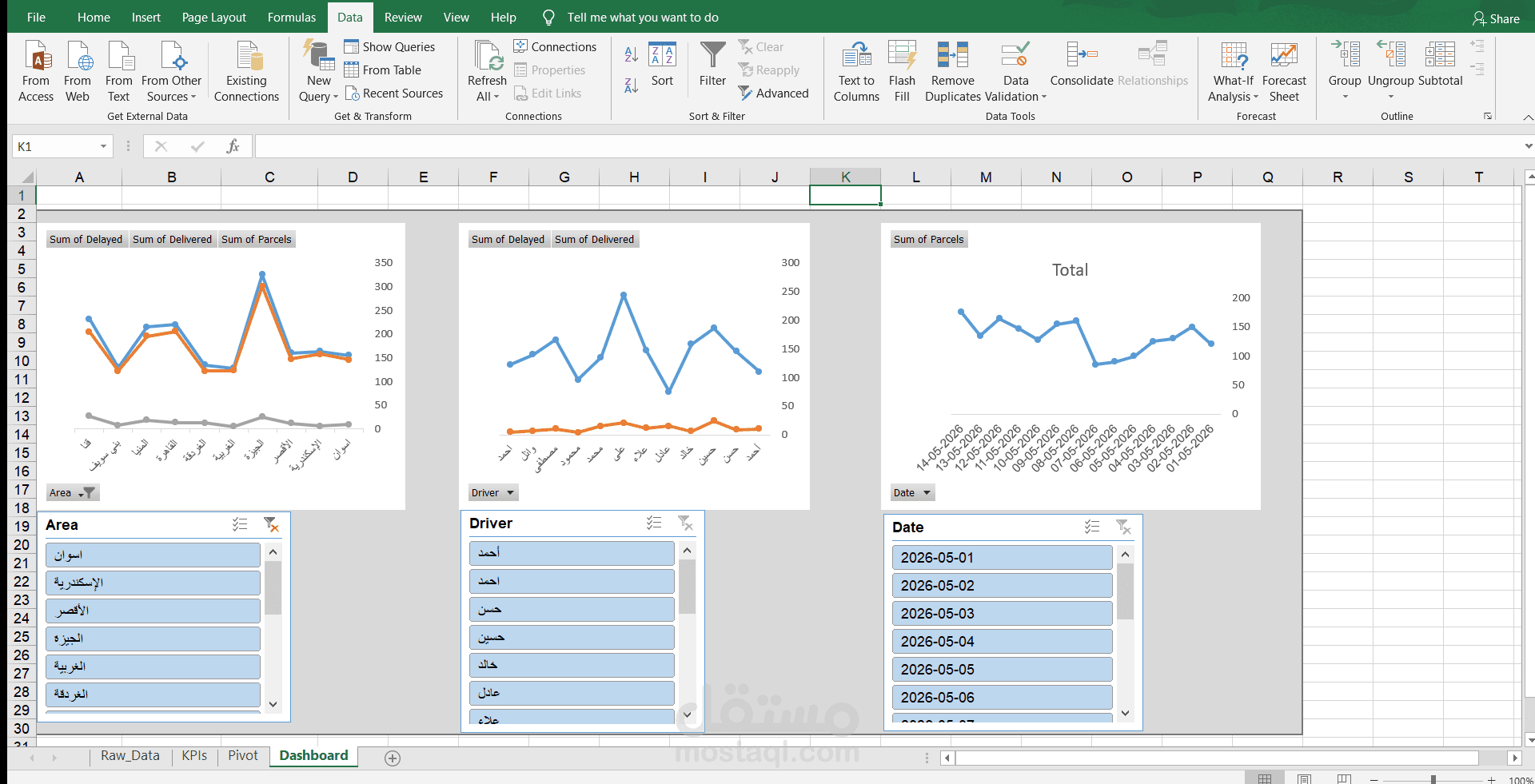Click horizontal sheet scrollbar
This screenshot has width=1535, height=784.
click(1217, 758)
